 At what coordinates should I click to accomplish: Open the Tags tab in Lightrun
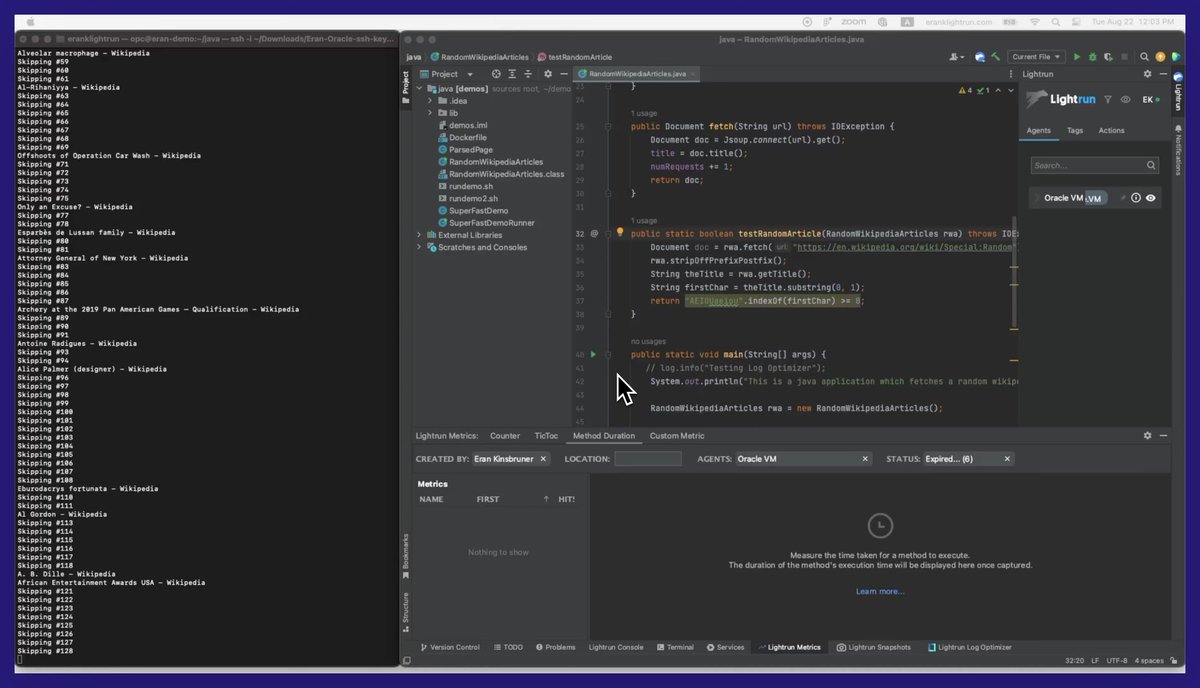coord(1075,131)
